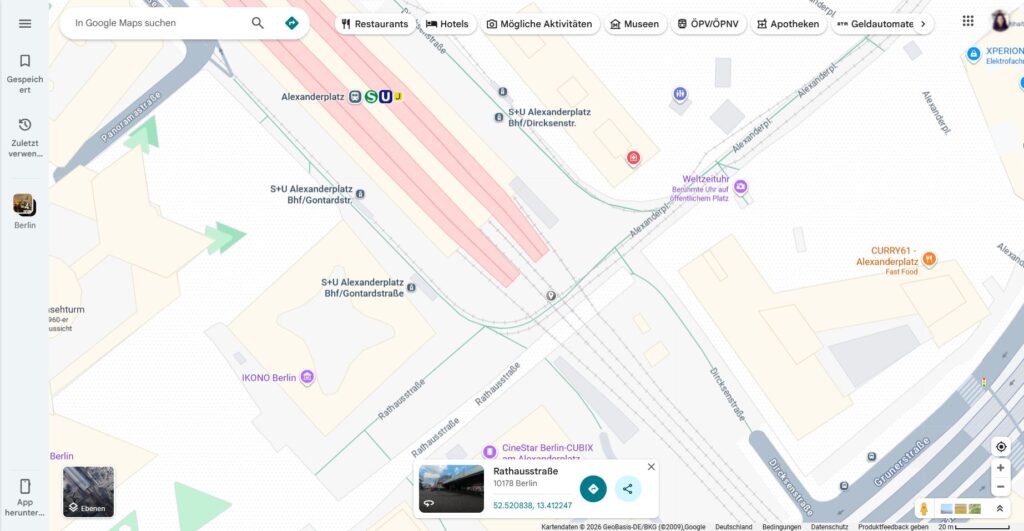Share the Rathausstraße location
The width and height of the screenshot is (1024, 531).
[x=627, y=489]
